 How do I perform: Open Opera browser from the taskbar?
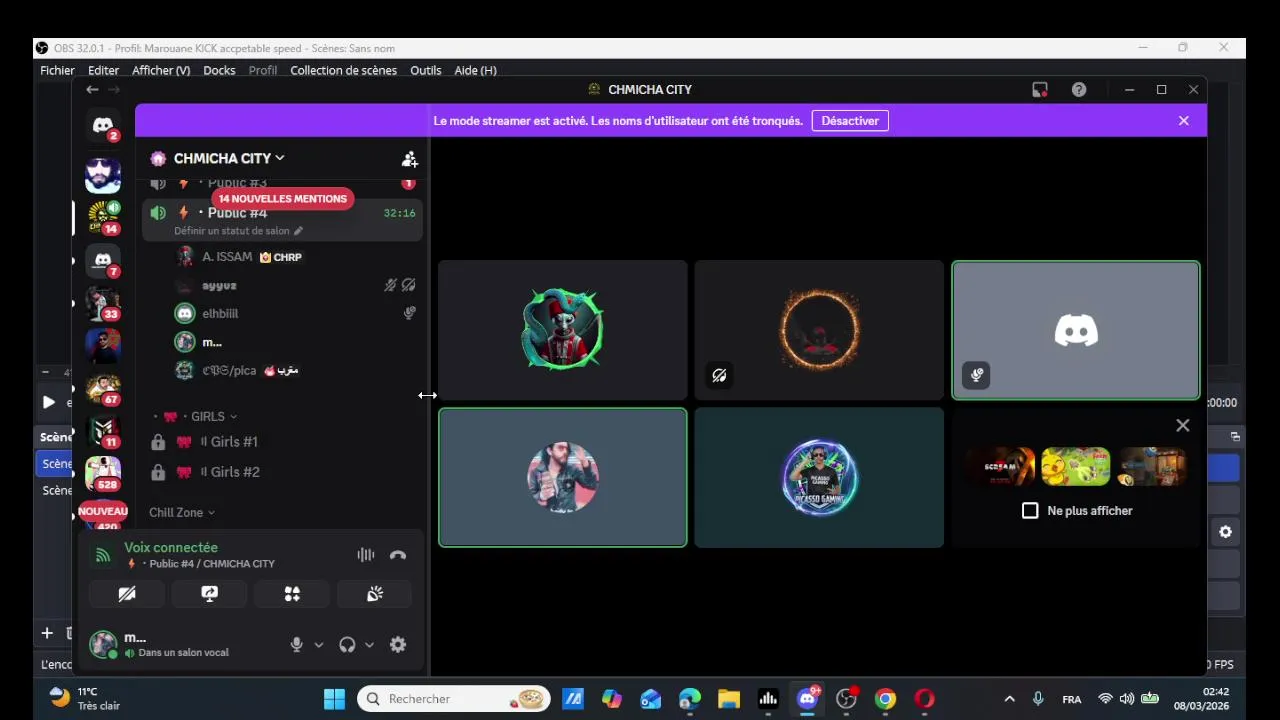click(x=924, y=699)
